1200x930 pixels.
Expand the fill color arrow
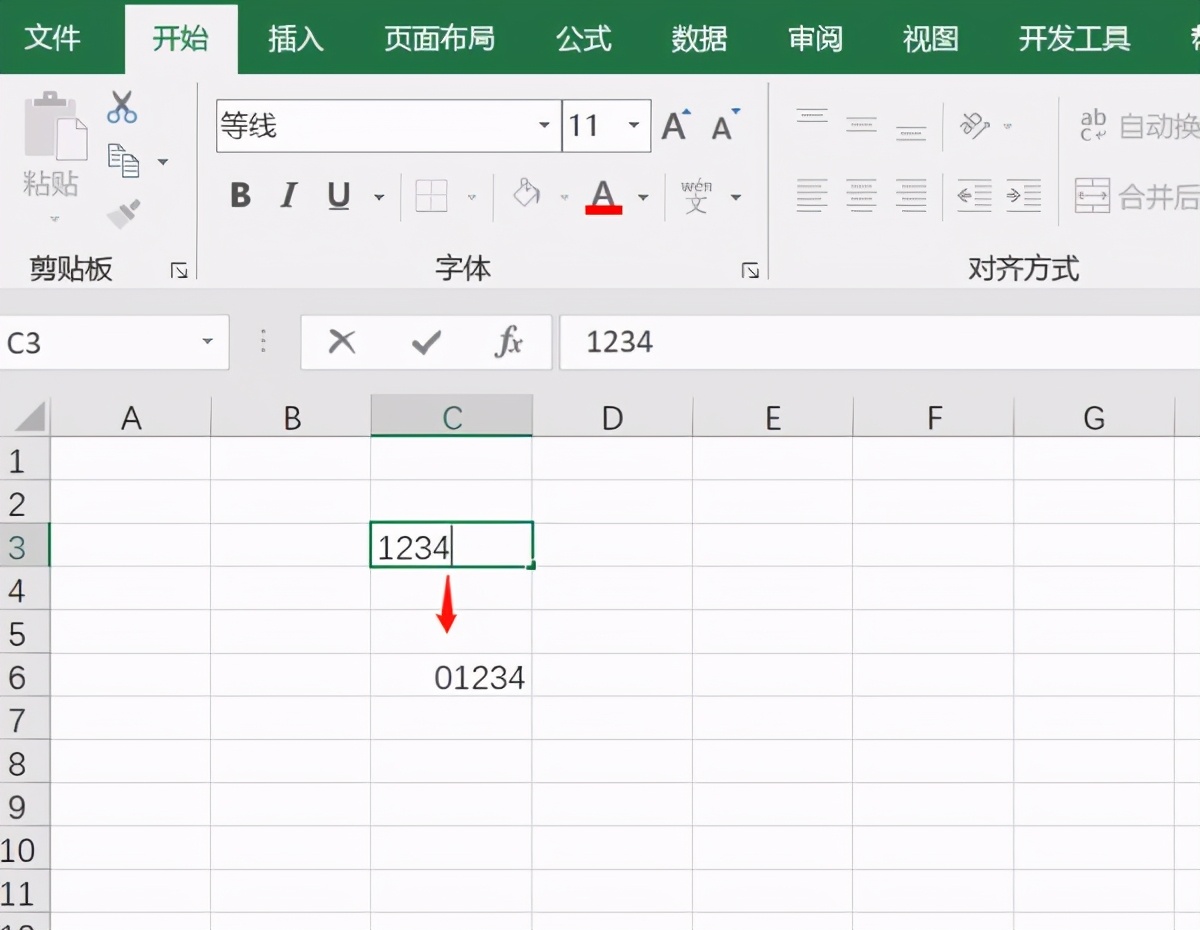[x=564, y=196]
